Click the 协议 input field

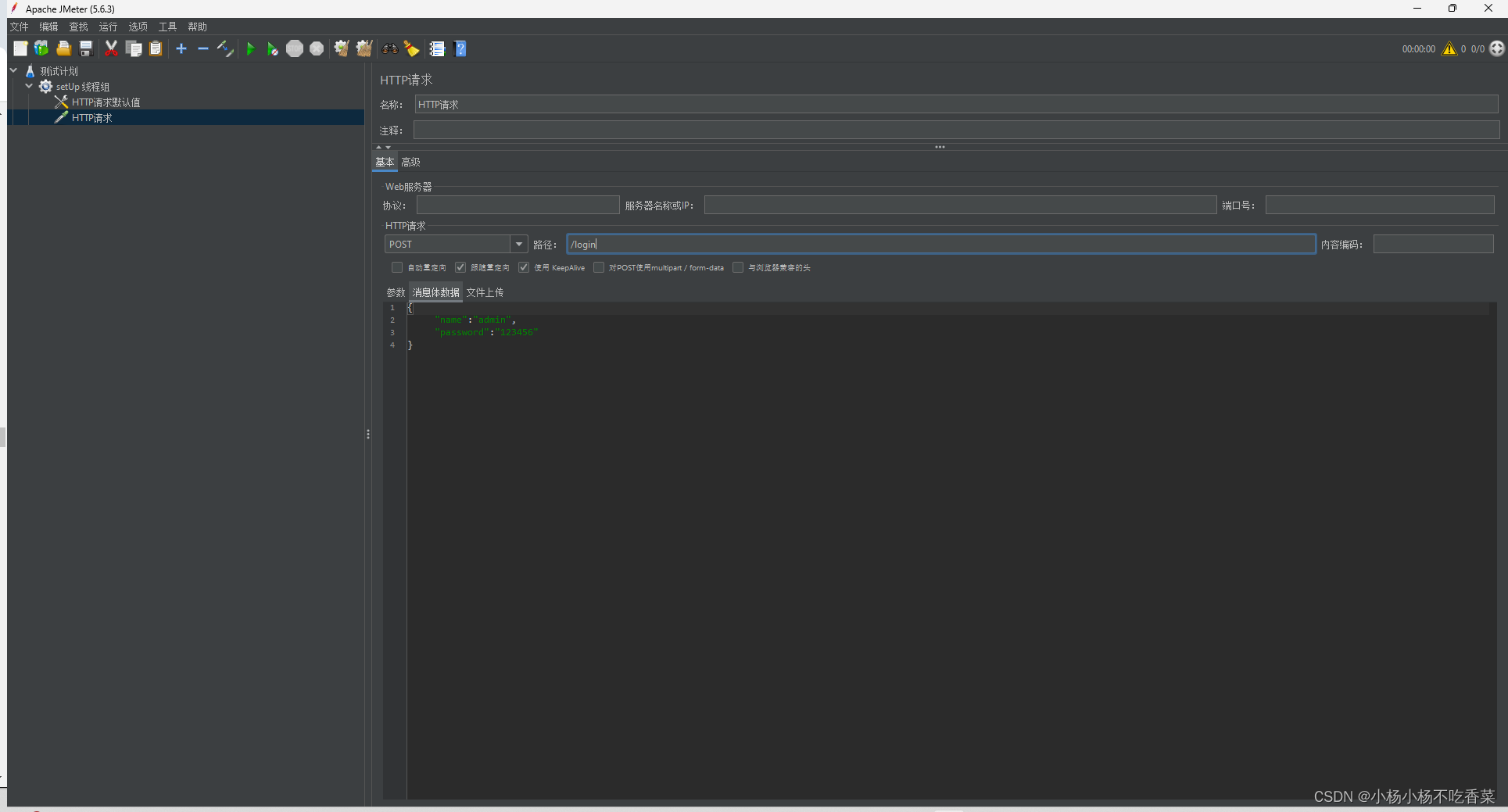point(518,205)
